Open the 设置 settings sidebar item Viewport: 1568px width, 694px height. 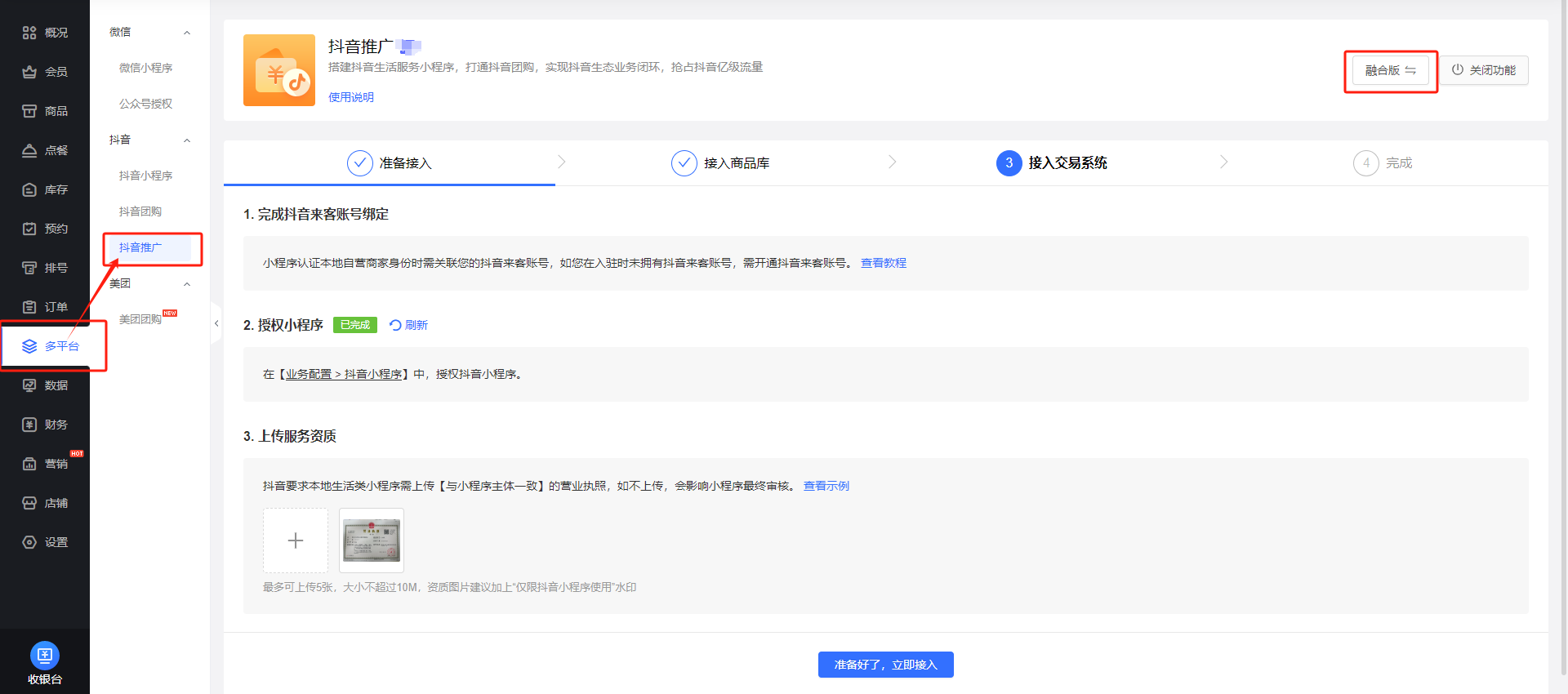pos(45,542)
